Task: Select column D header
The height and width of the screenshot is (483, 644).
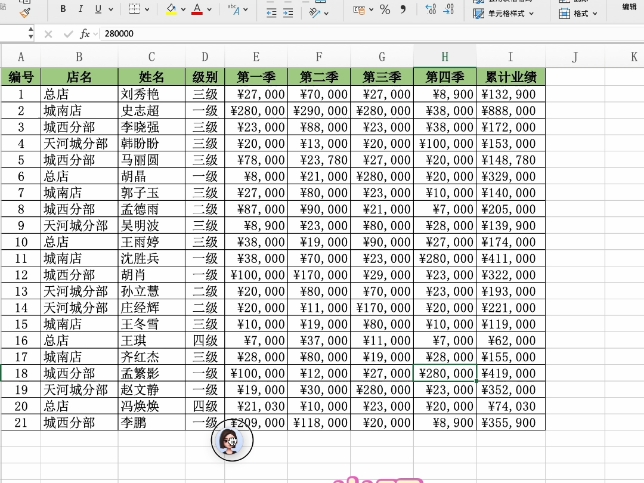Action: (x=205, y=57)
